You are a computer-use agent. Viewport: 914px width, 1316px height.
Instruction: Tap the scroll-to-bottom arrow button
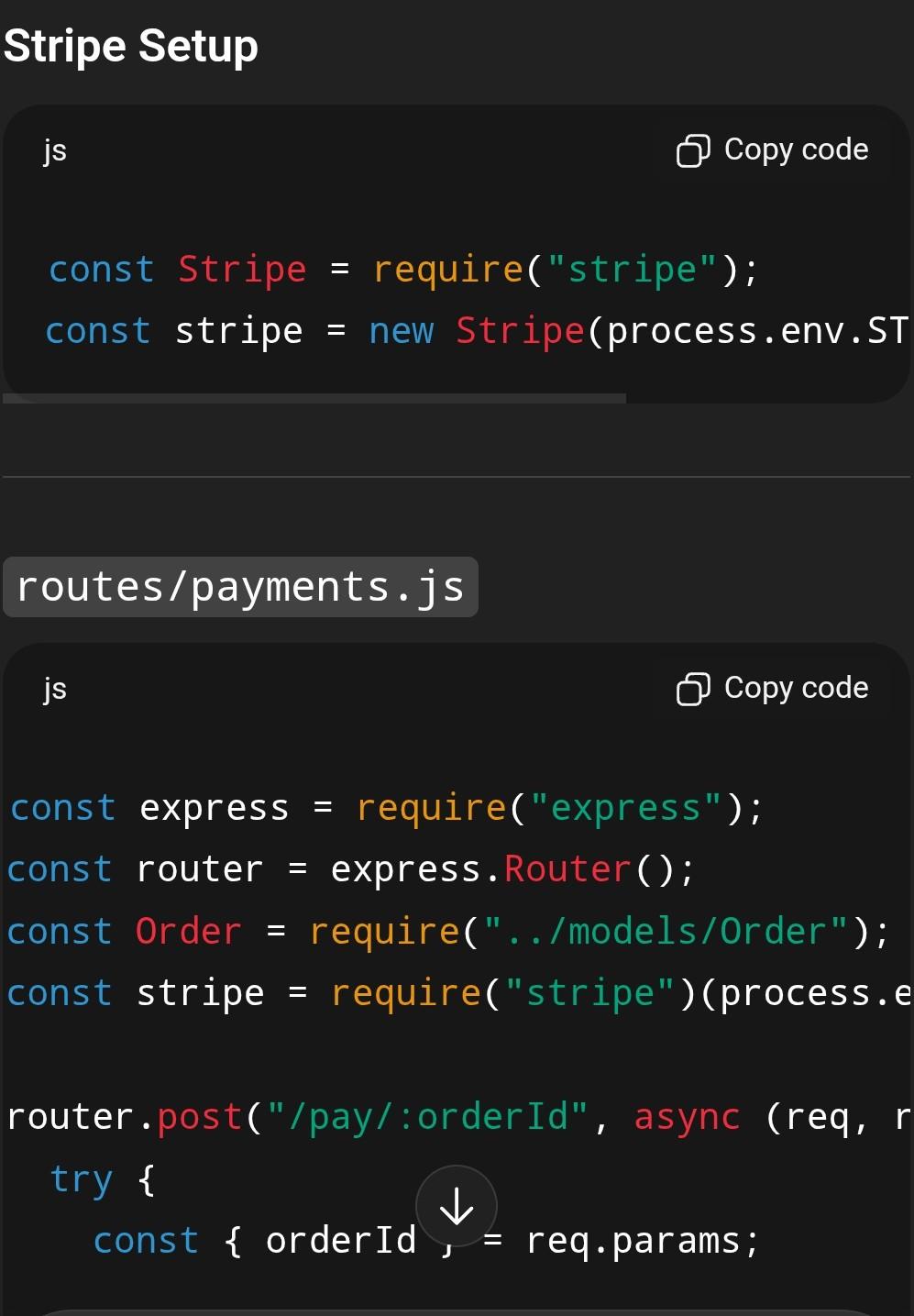[457, 1206]
